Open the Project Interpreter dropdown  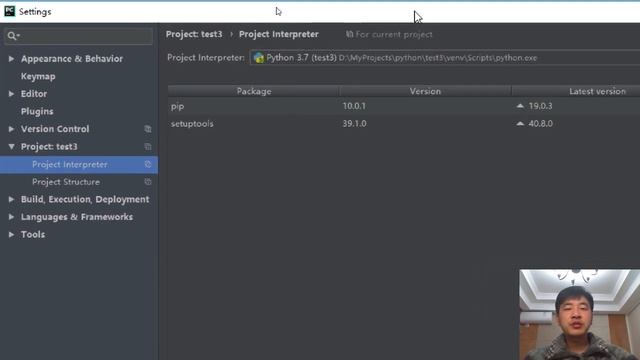[444, 58]
